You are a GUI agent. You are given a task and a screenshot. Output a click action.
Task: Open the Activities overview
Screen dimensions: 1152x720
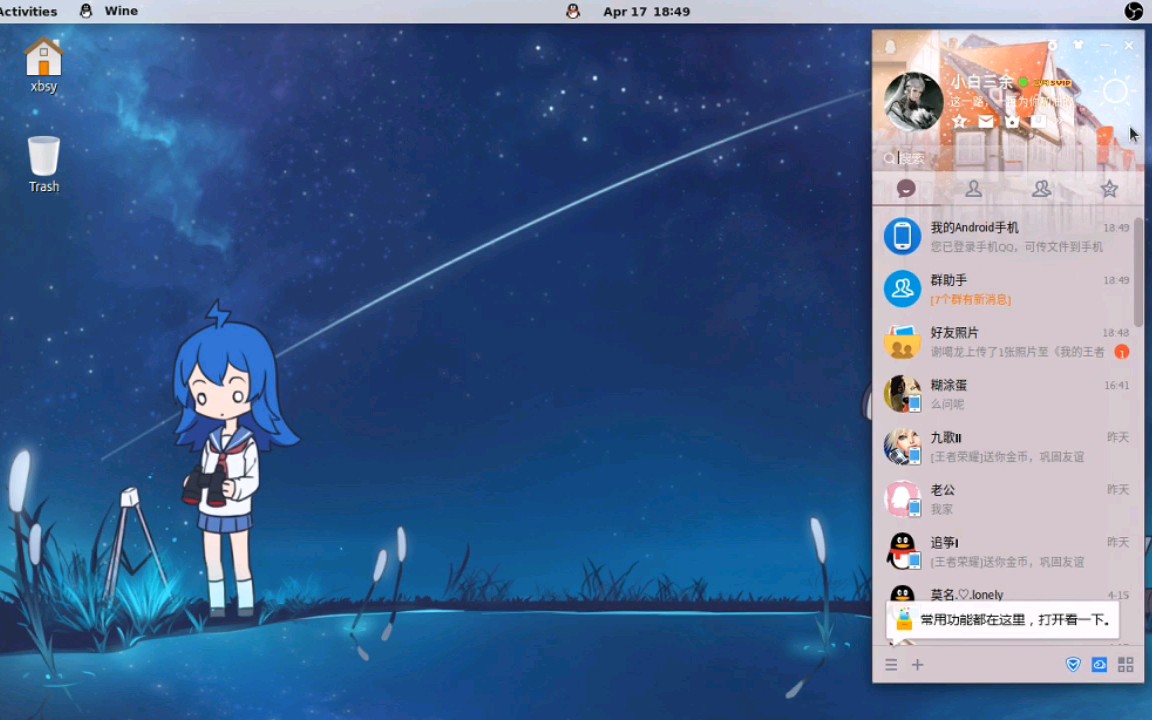tap(28, 11)
